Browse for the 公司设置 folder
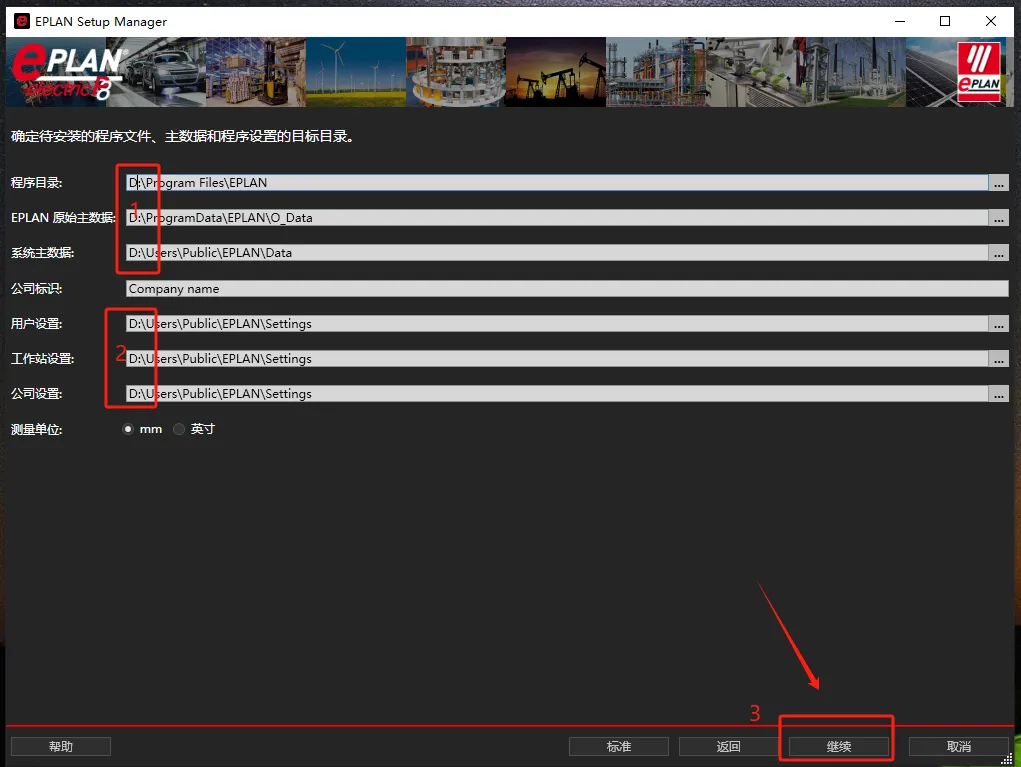This screenshot has width=1021, height=767. pos(999,394)
